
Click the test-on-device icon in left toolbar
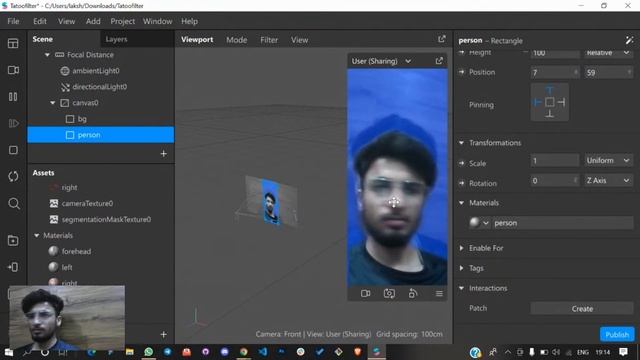[x=13, y=267]
